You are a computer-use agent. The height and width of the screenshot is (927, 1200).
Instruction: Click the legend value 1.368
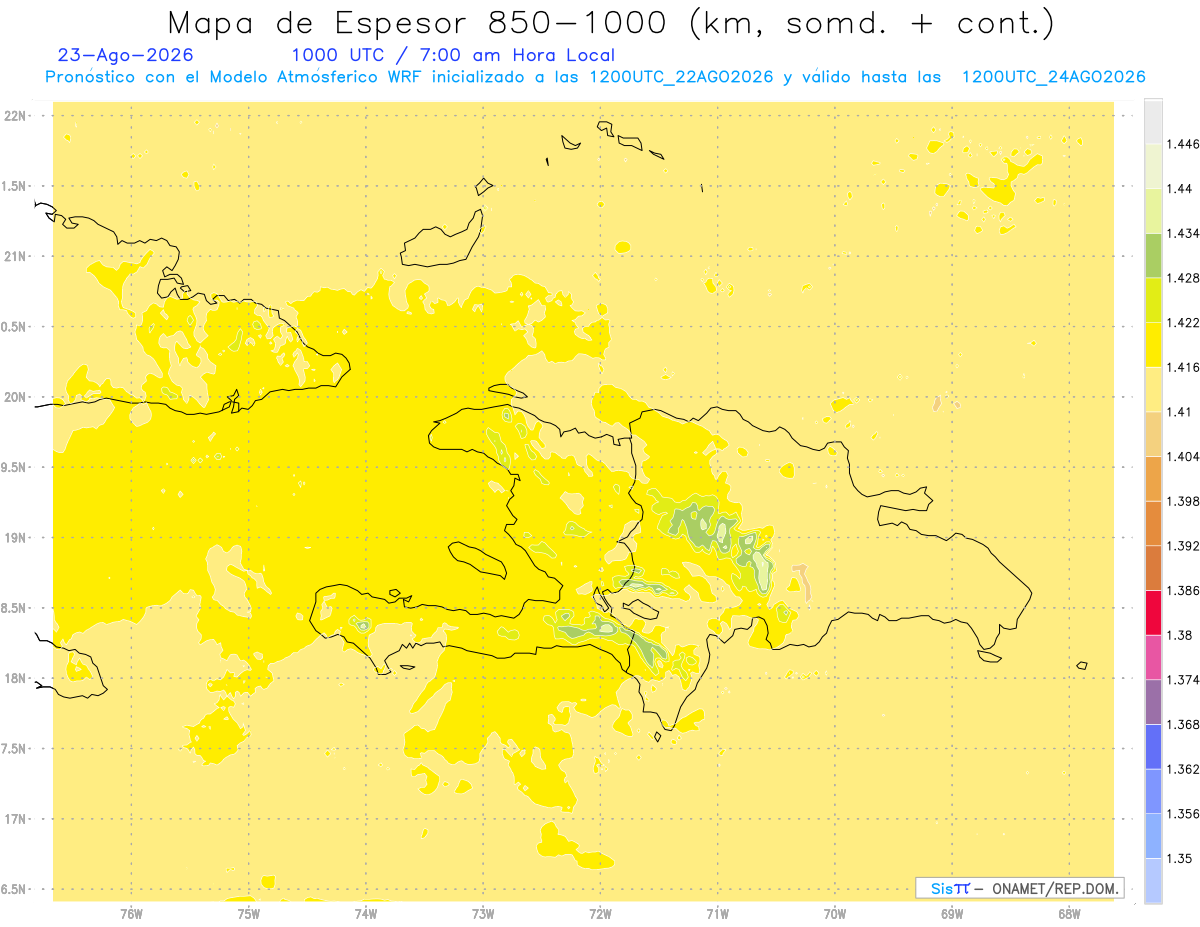pos(1183,724)
